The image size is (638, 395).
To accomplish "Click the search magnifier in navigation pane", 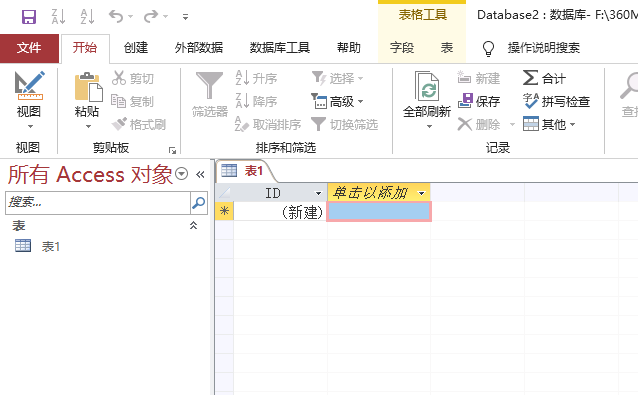I will tap(199, 203).
